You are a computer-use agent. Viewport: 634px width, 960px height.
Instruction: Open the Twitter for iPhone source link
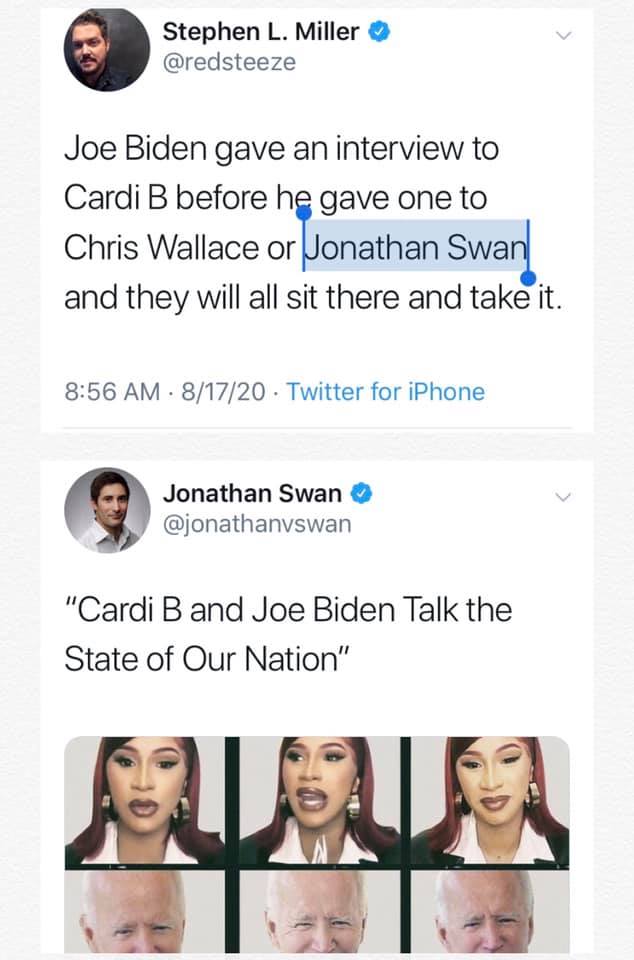[386, 391]
